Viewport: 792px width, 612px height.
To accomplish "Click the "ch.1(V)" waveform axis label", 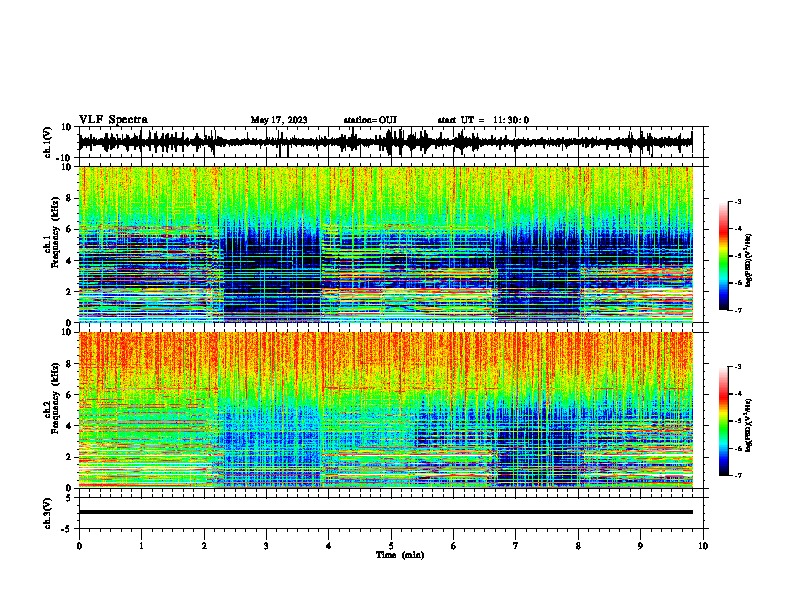I will tap(48, 142).
